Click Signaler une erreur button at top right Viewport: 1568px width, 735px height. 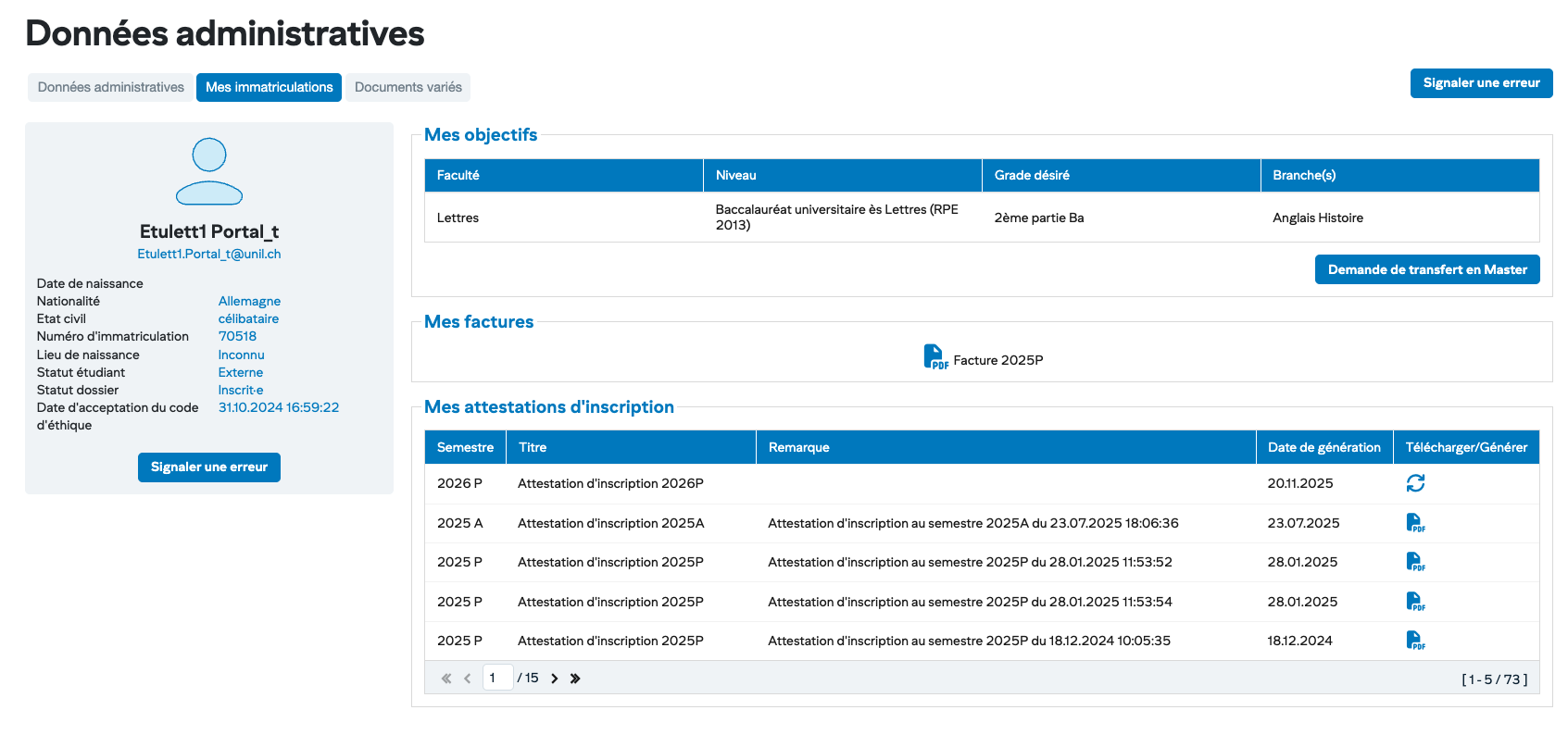coord(1481,82)
